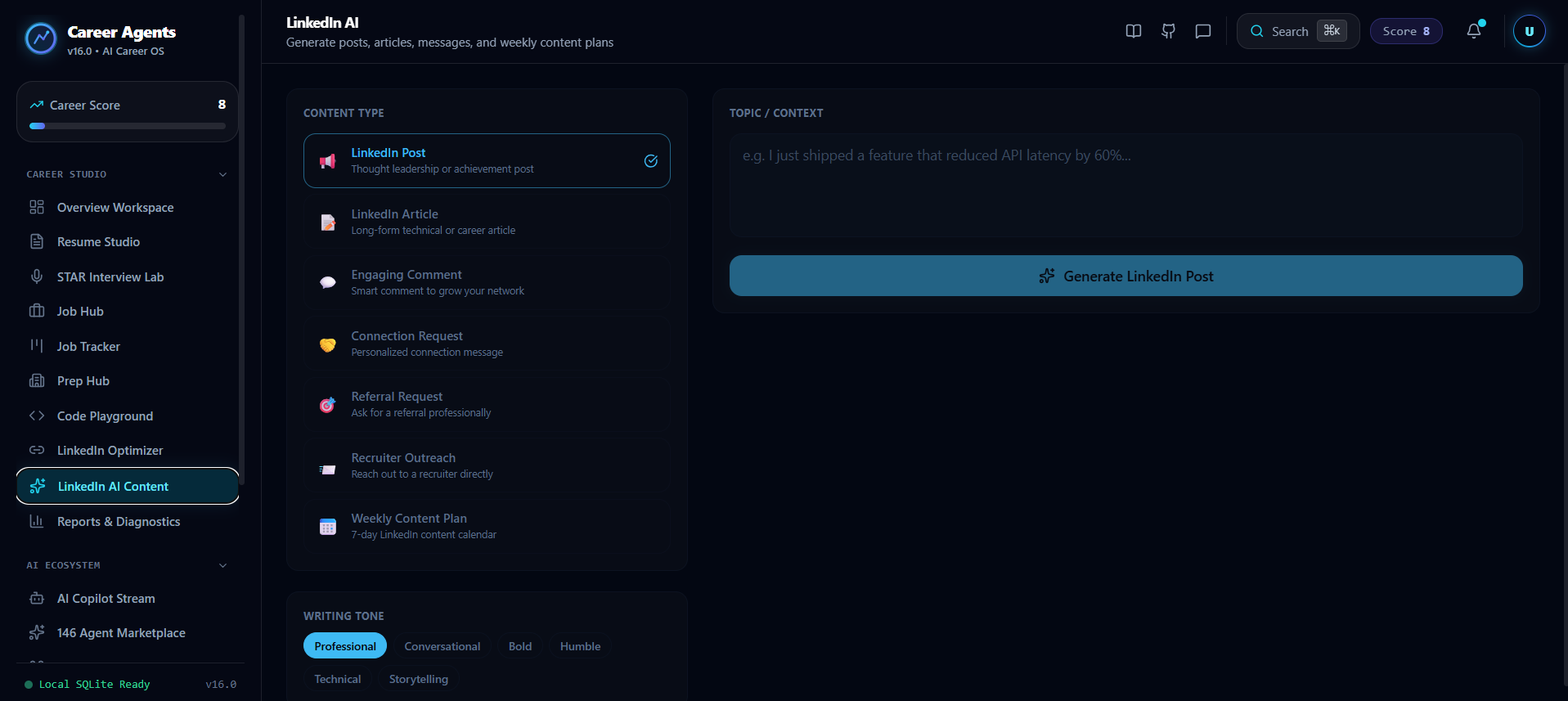Image resolution: width=1568 pixels, height=701 pixels.
Task: Select the Conversational writing tone
Action: click(x=443, y=645)
